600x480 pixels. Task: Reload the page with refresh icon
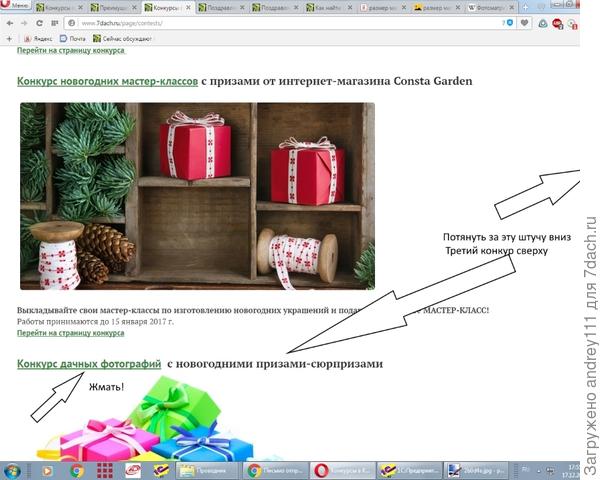coord(39,22)
